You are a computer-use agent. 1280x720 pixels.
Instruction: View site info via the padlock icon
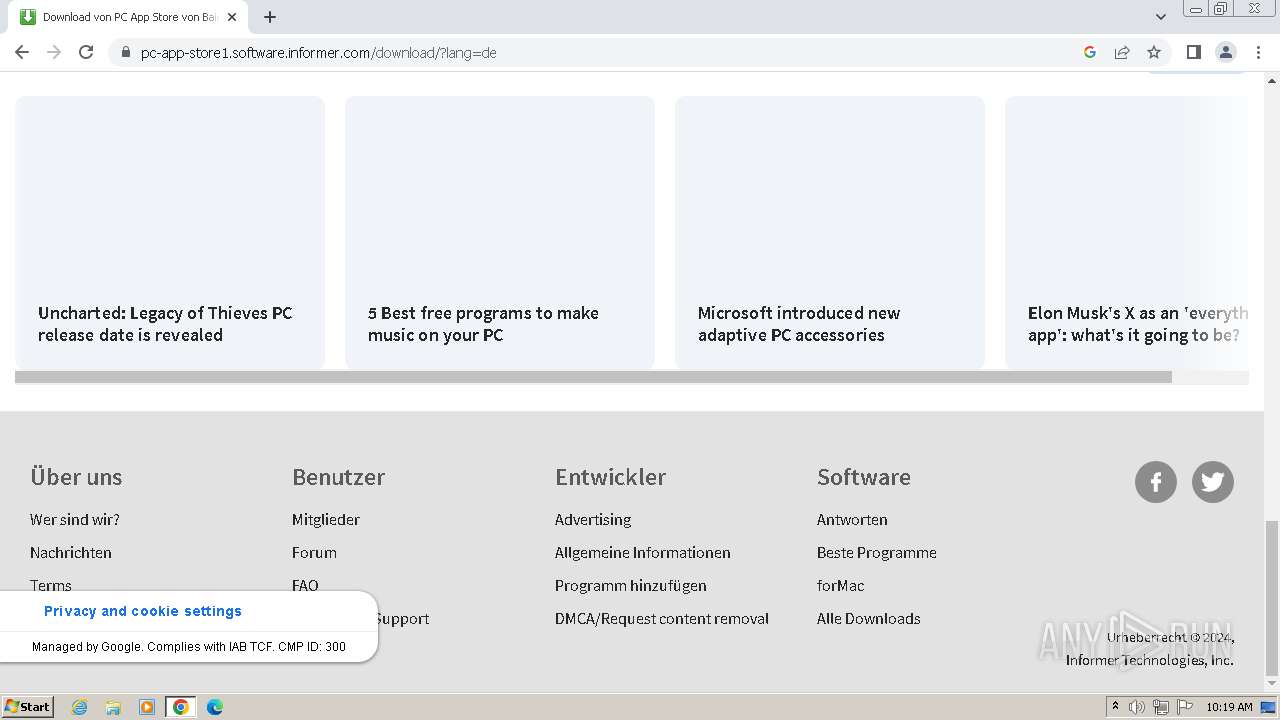point(126,52)
